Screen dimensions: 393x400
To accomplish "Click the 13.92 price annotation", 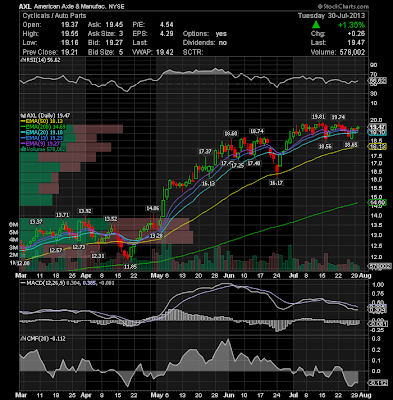I will coord(85,211).
